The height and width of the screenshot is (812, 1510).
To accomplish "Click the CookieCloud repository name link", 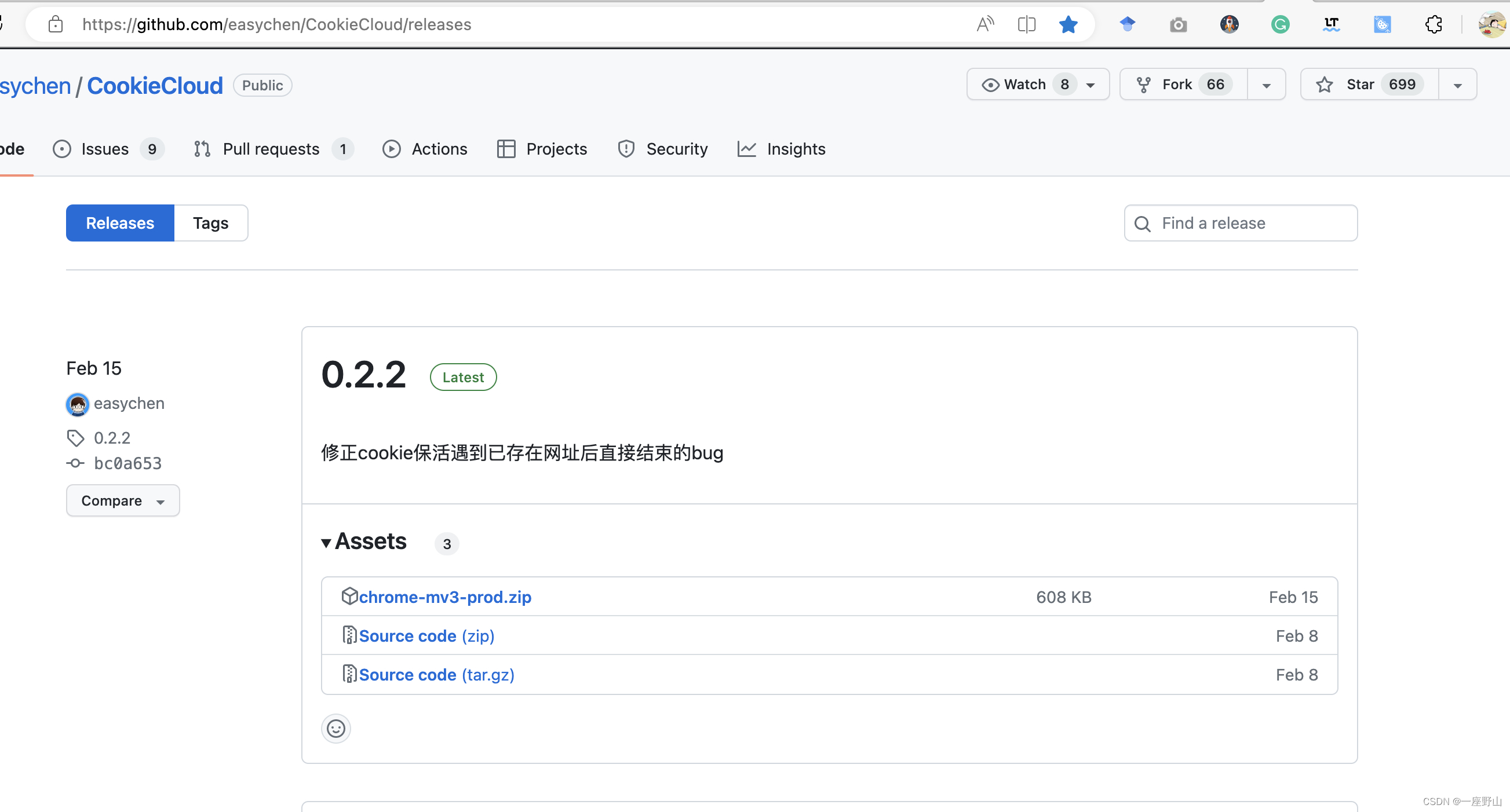I will coord(155,86).
